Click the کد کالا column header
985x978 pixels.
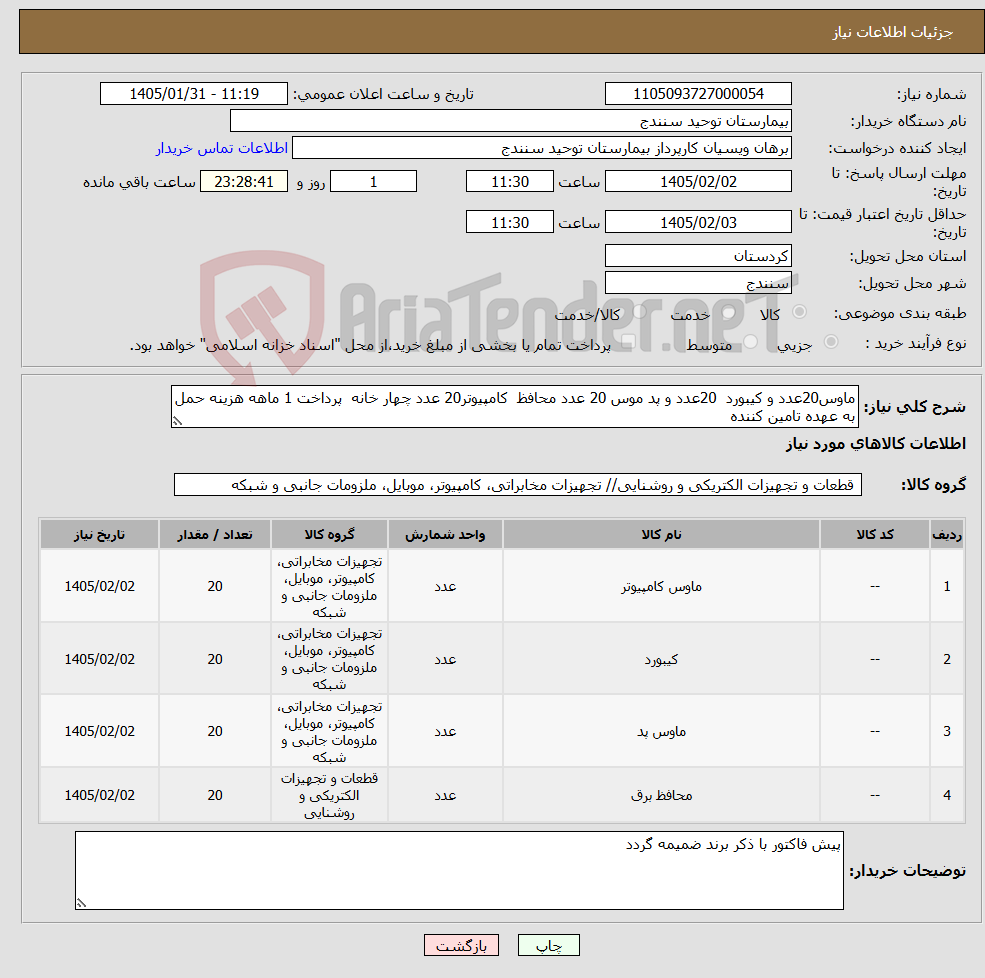874,535
